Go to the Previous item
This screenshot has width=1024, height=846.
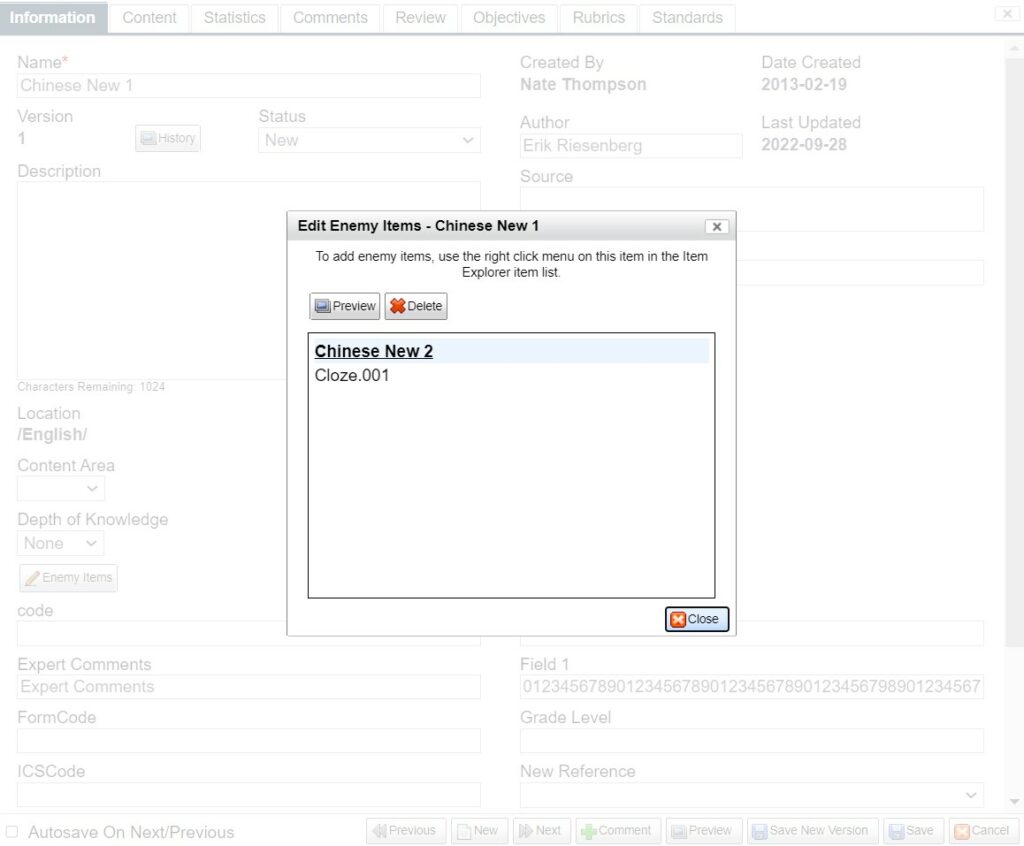pos(406,831)
